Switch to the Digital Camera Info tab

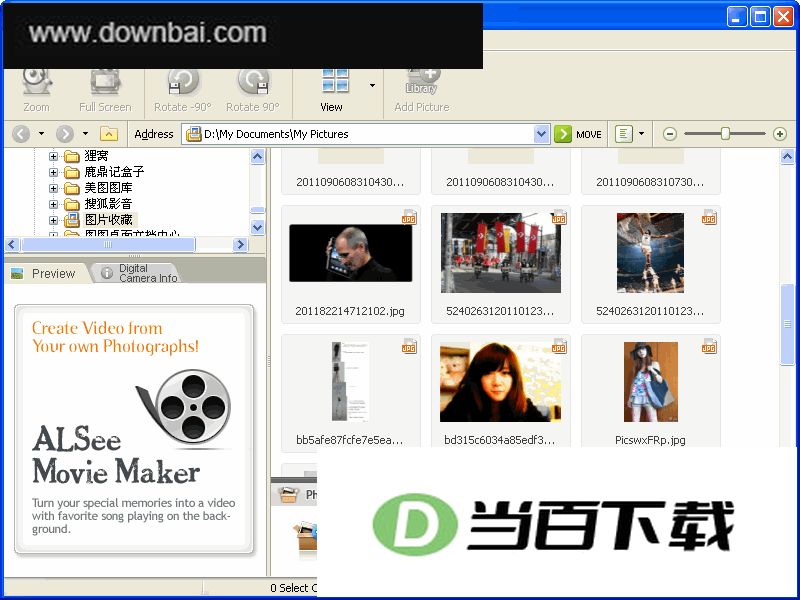140,273
